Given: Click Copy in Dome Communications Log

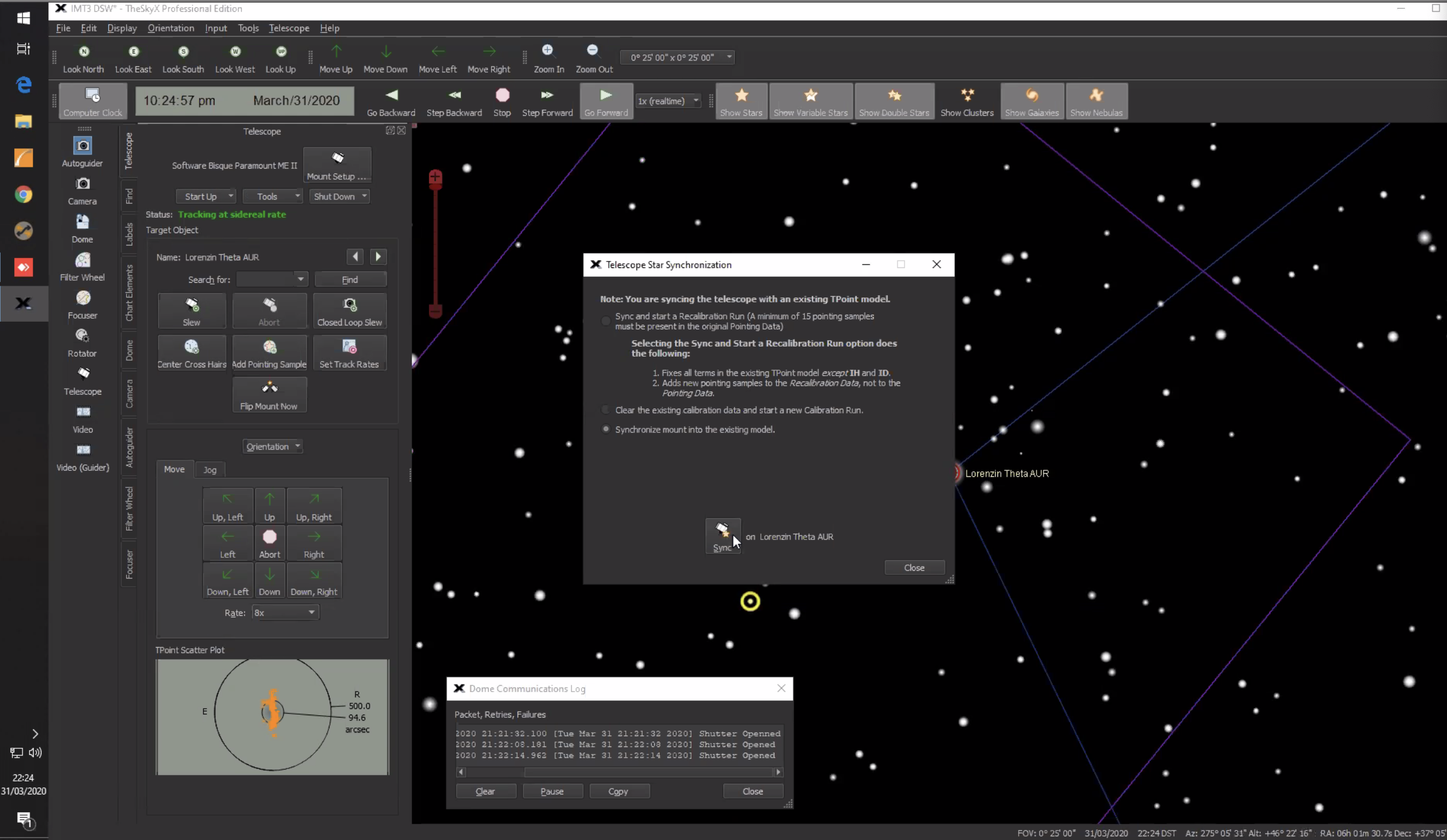Looking at the screenshot, I should [x=619, y=791].
